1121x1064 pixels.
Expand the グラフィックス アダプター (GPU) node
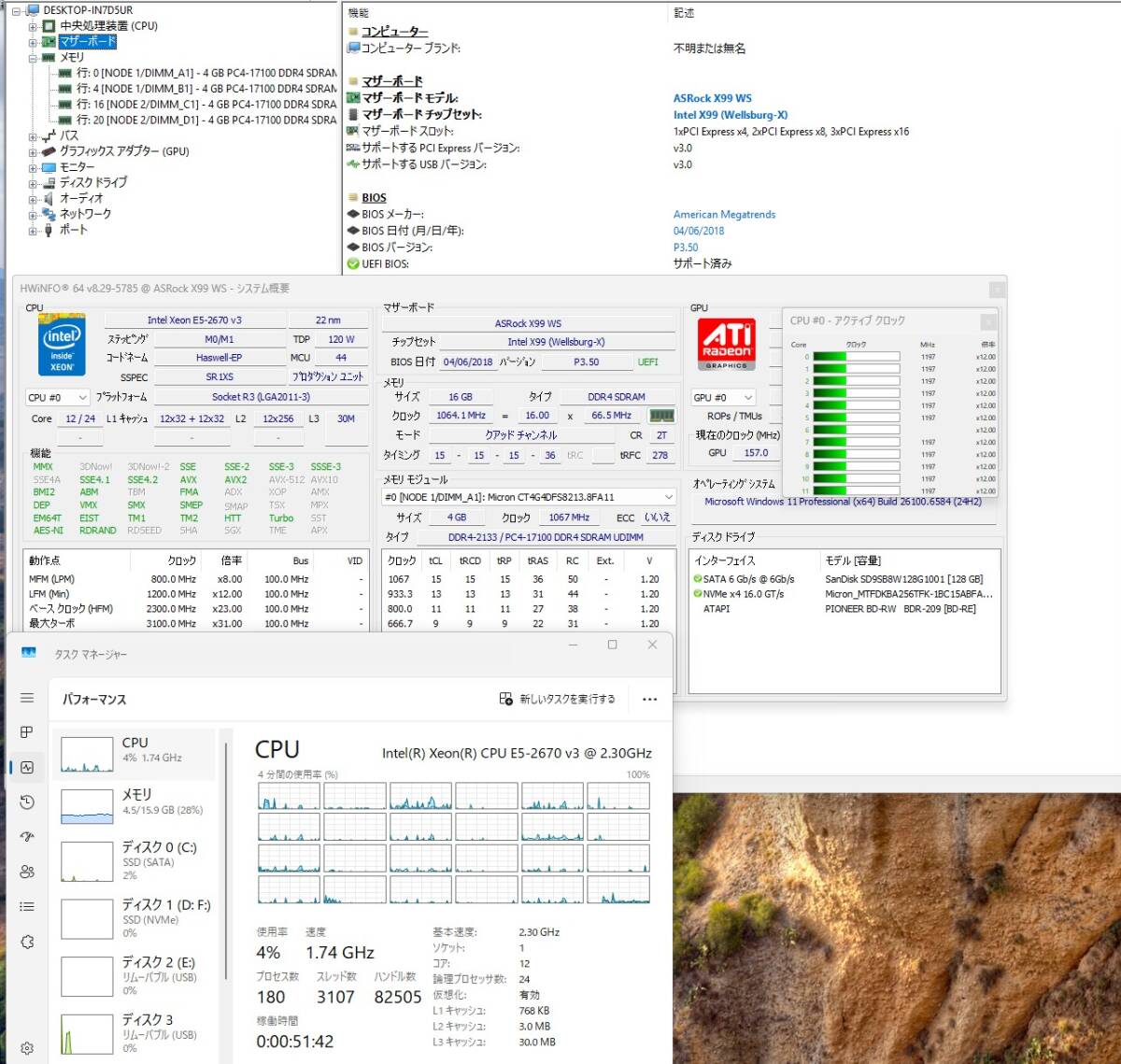click(x=33, y=151)
